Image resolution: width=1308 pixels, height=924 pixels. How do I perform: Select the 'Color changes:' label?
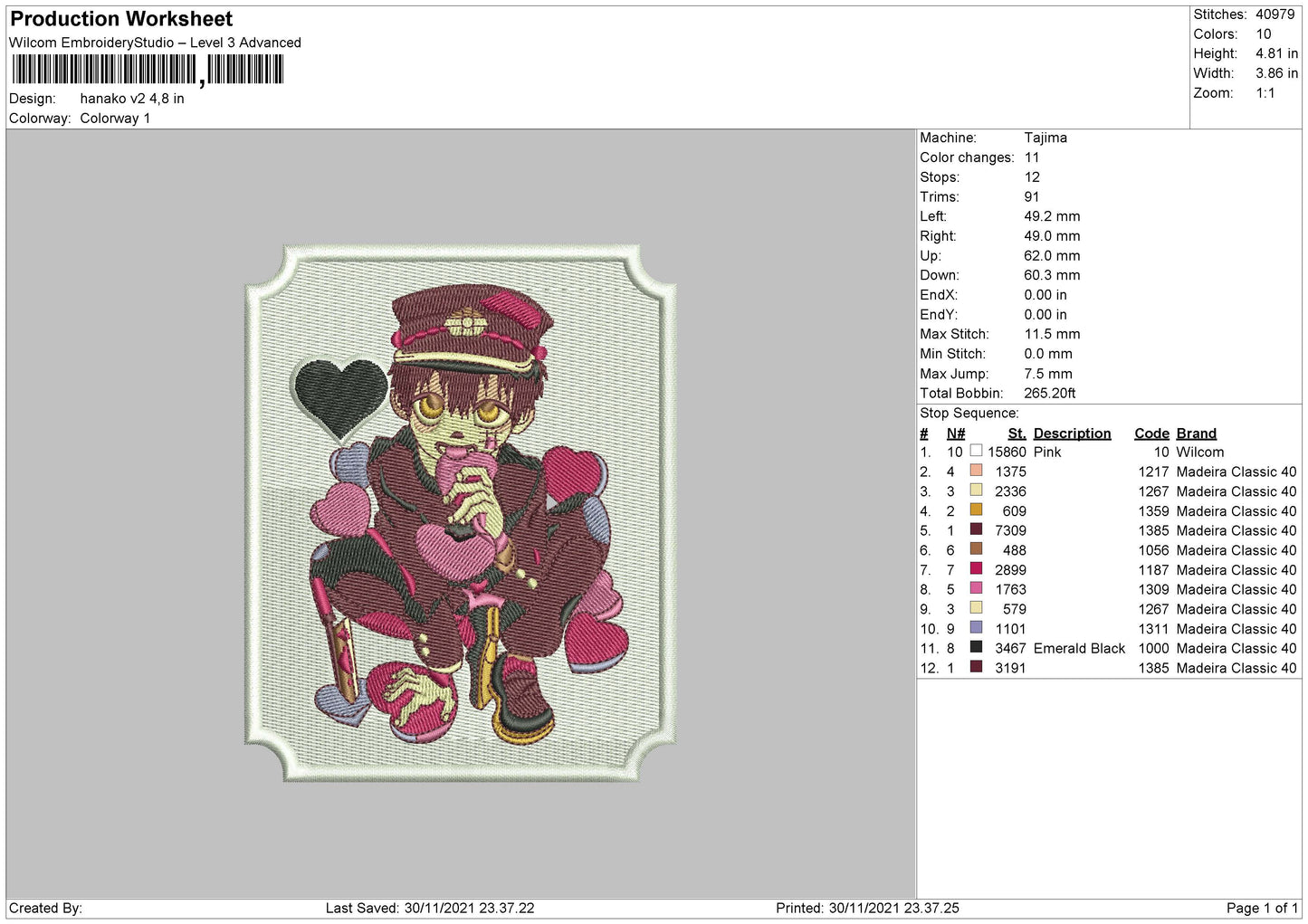[967, 157]
